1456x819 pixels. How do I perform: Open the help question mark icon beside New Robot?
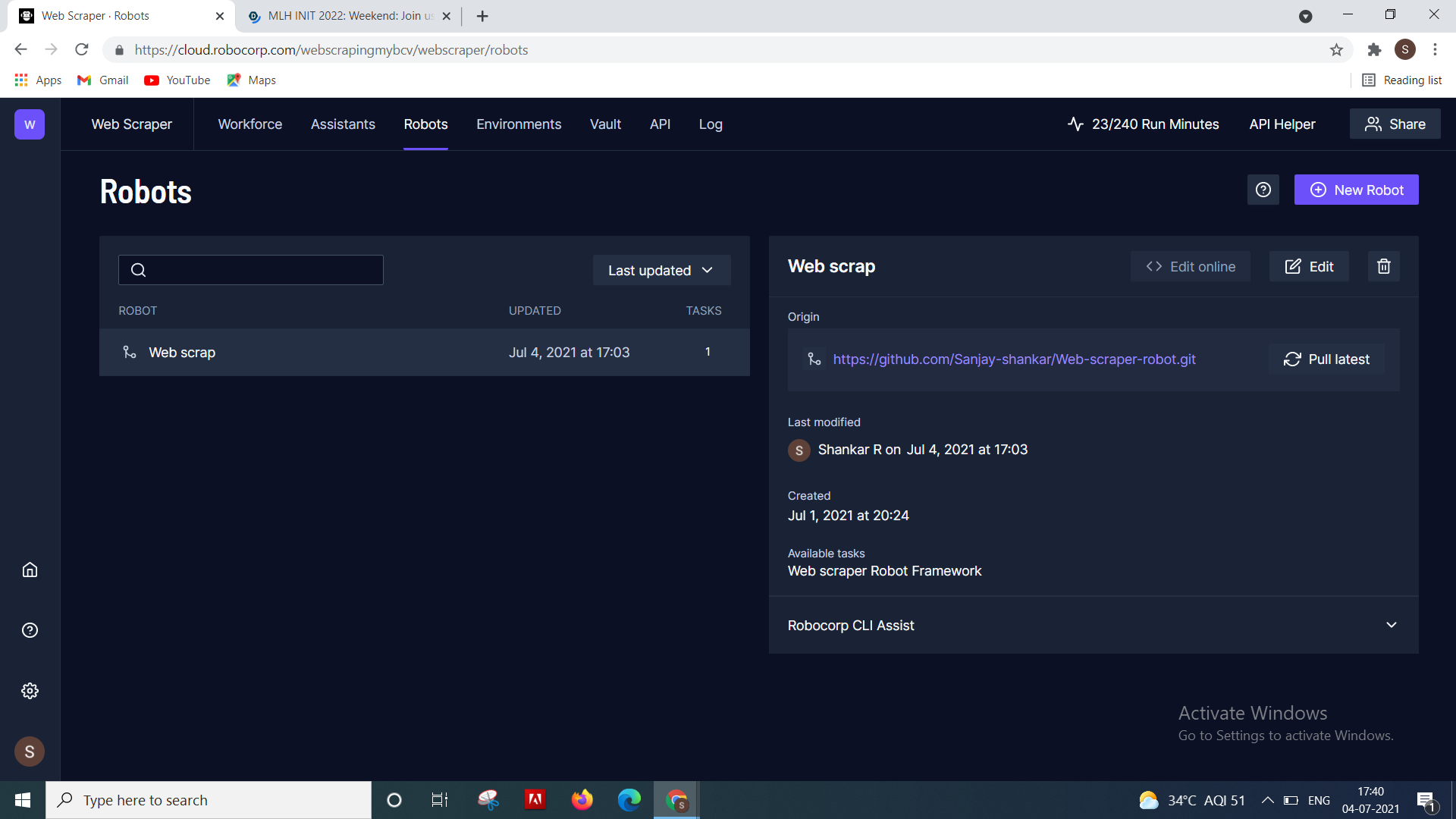(1263, 190)
